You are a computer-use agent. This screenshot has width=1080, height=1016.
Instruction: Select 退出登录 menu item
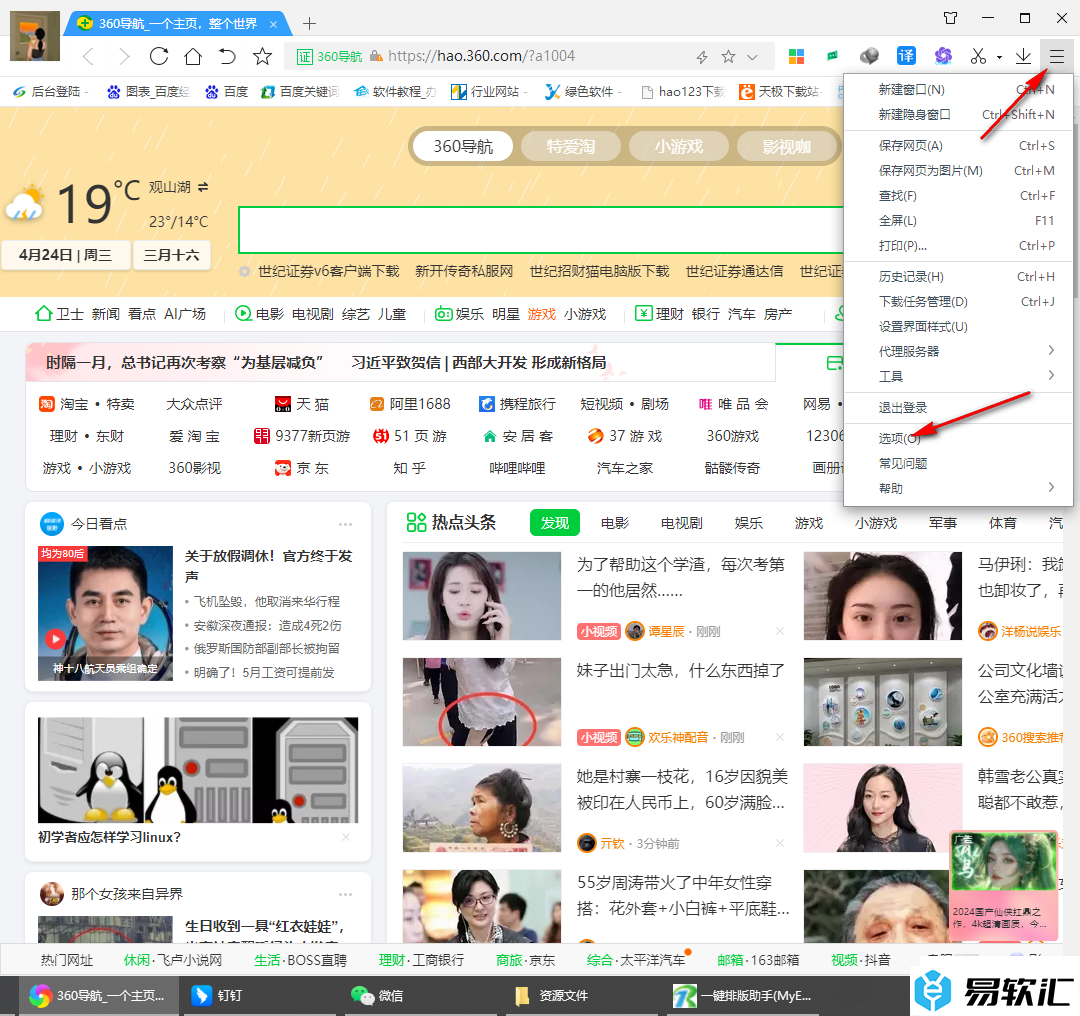[x=959, y=407]
